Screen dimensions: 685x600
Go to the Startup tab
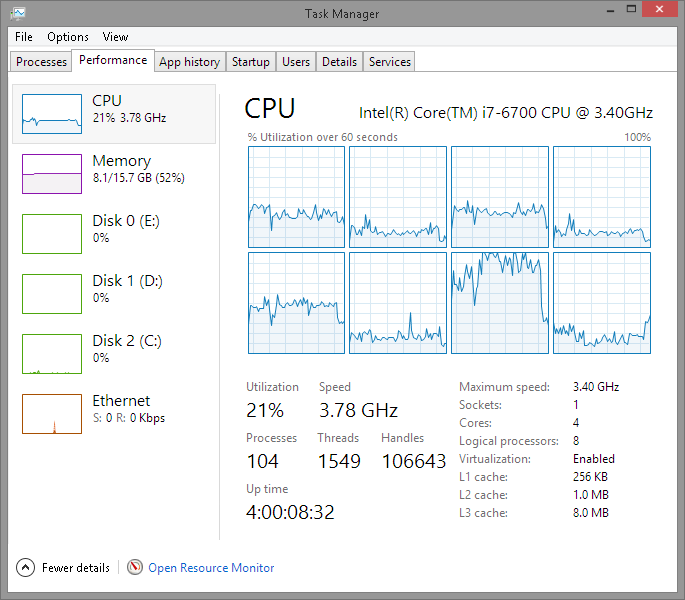(250, 62)
